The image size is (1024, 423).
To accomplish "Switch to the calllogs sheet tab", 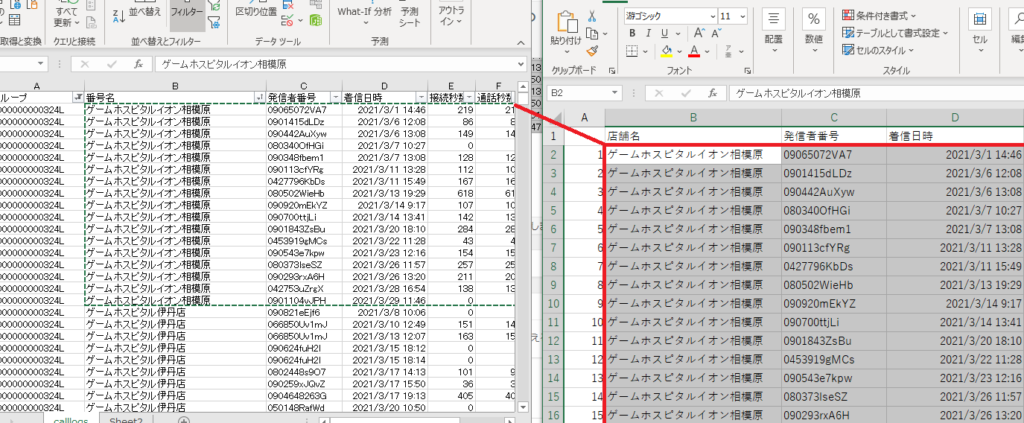I will tap(71, 420).
